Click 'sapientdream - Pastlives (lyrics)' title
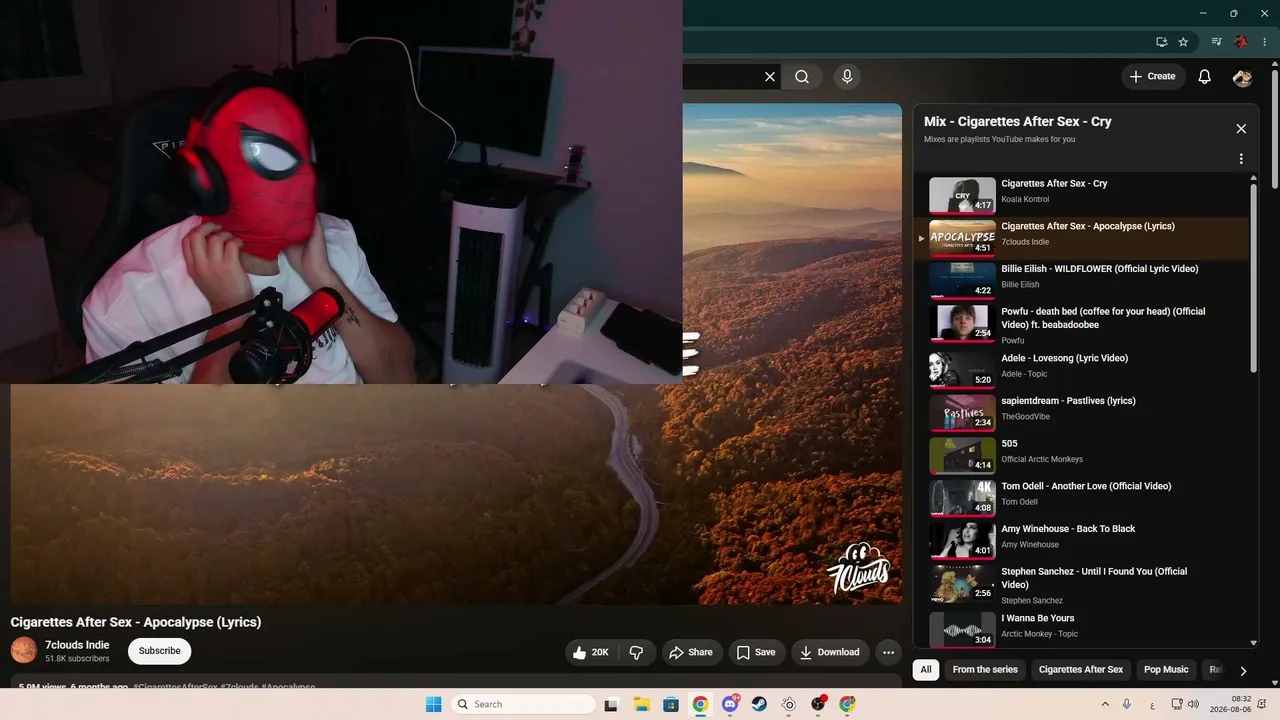Viewport: 1280px width, 720px height. coord(1068,401)
